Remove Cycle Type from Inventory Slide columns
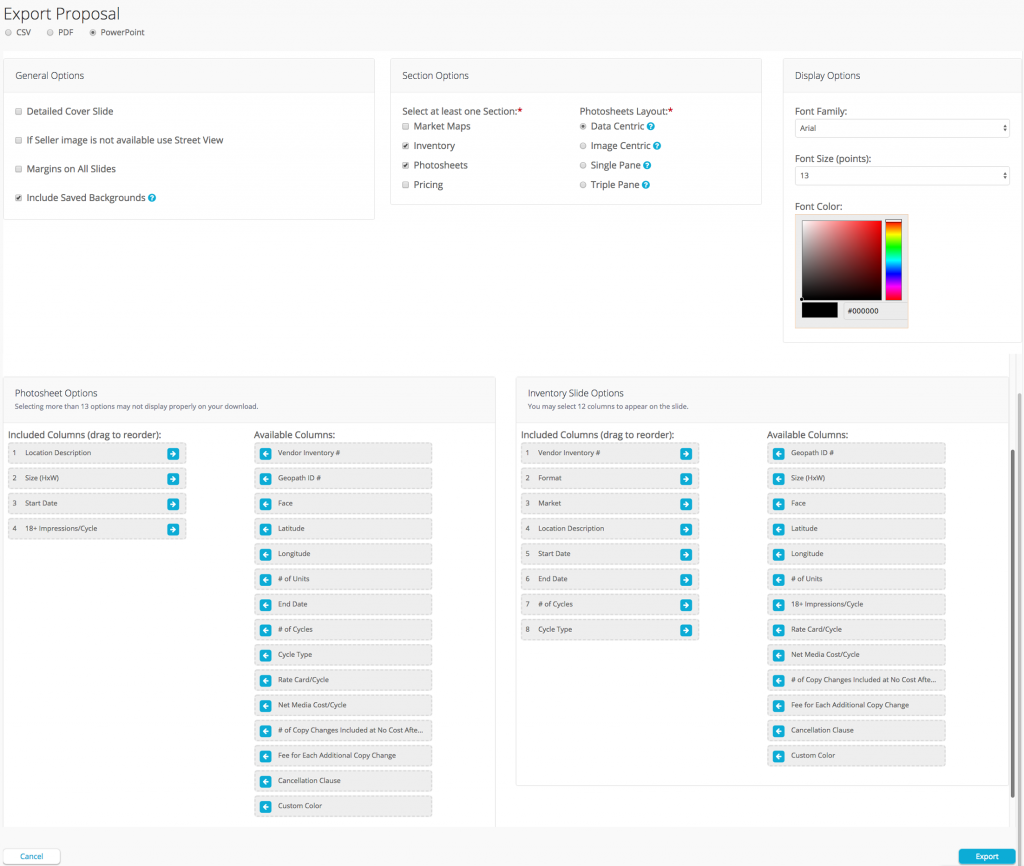Screen dimensions: 1024x866 [x=686, y=630]
